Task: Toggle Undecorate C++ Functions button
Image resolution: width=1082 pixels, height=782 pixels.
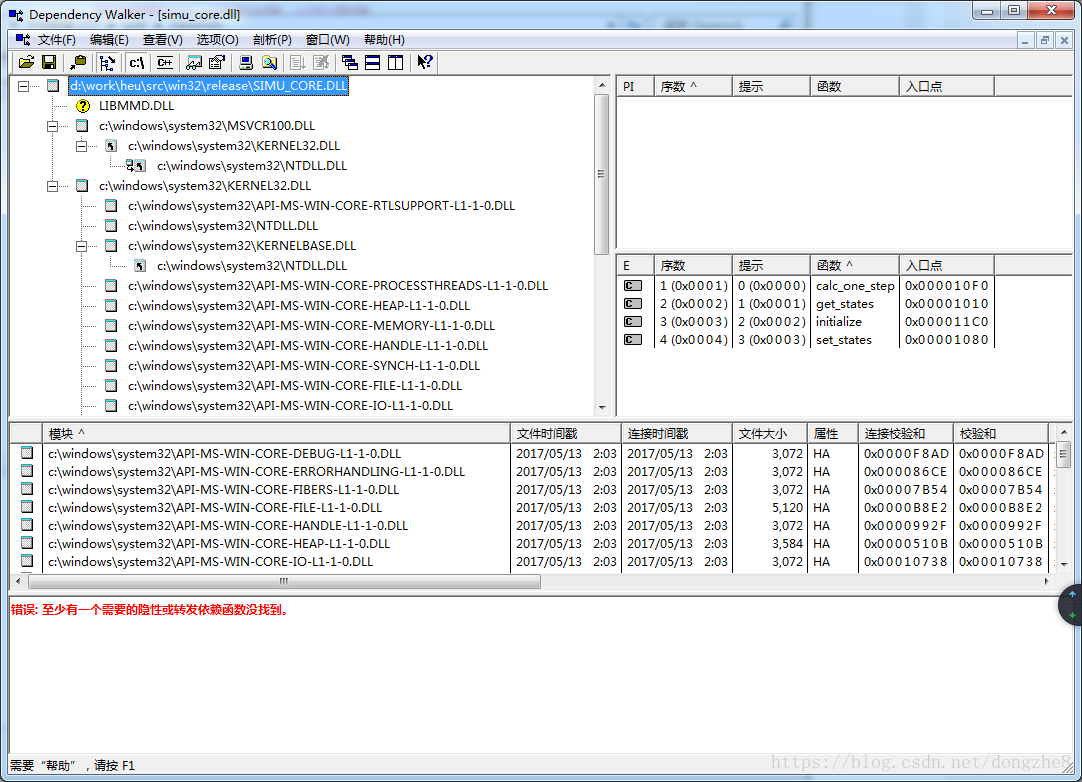Action: [164, 62]
